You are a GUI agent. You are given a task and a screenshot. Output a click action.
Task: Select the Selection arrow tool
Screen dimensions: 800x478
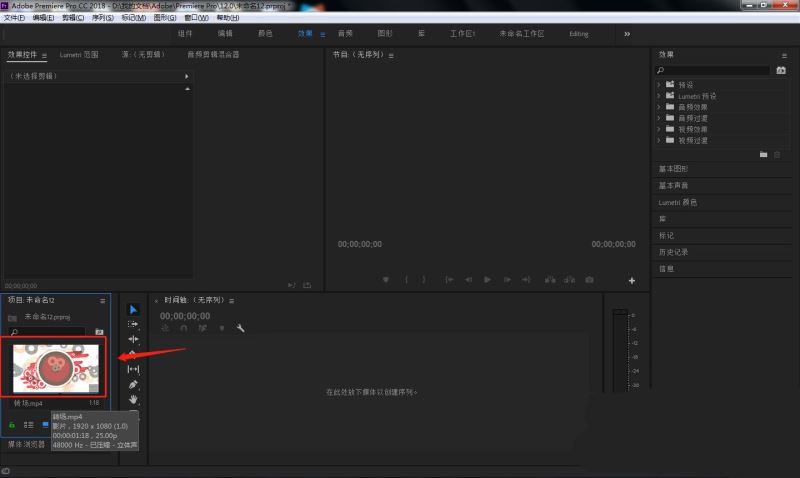[x=133, y=310]
